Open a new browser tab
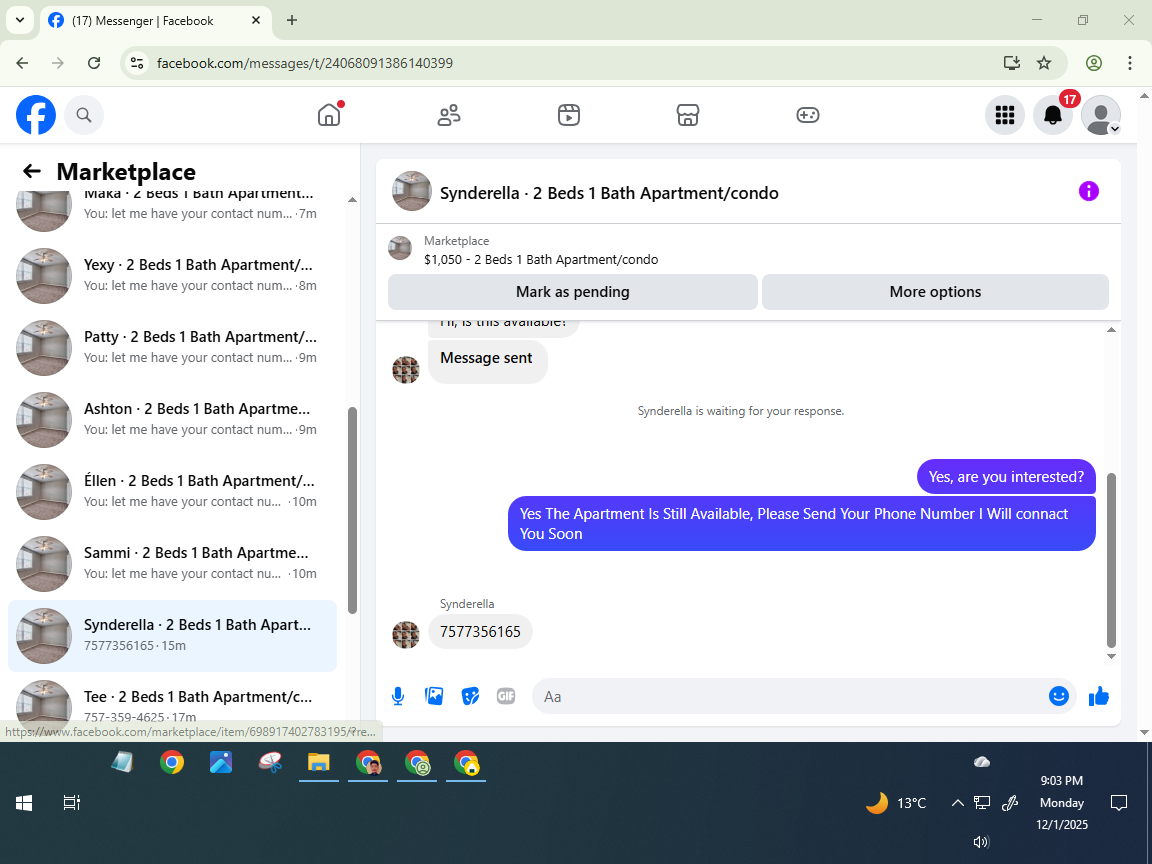The image size is (1152, 864). pyautogui.click(x=292, y=20)
